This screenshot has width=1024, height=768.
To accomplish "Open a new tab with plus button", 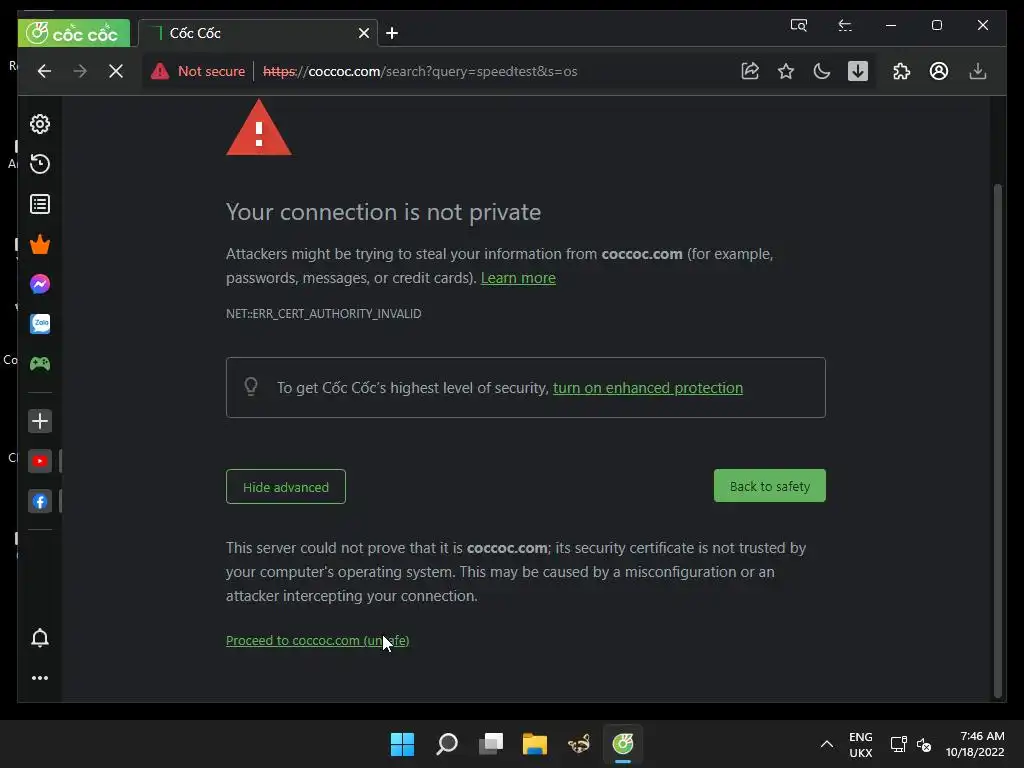I will pyautogui.click(x=392, y=33).
